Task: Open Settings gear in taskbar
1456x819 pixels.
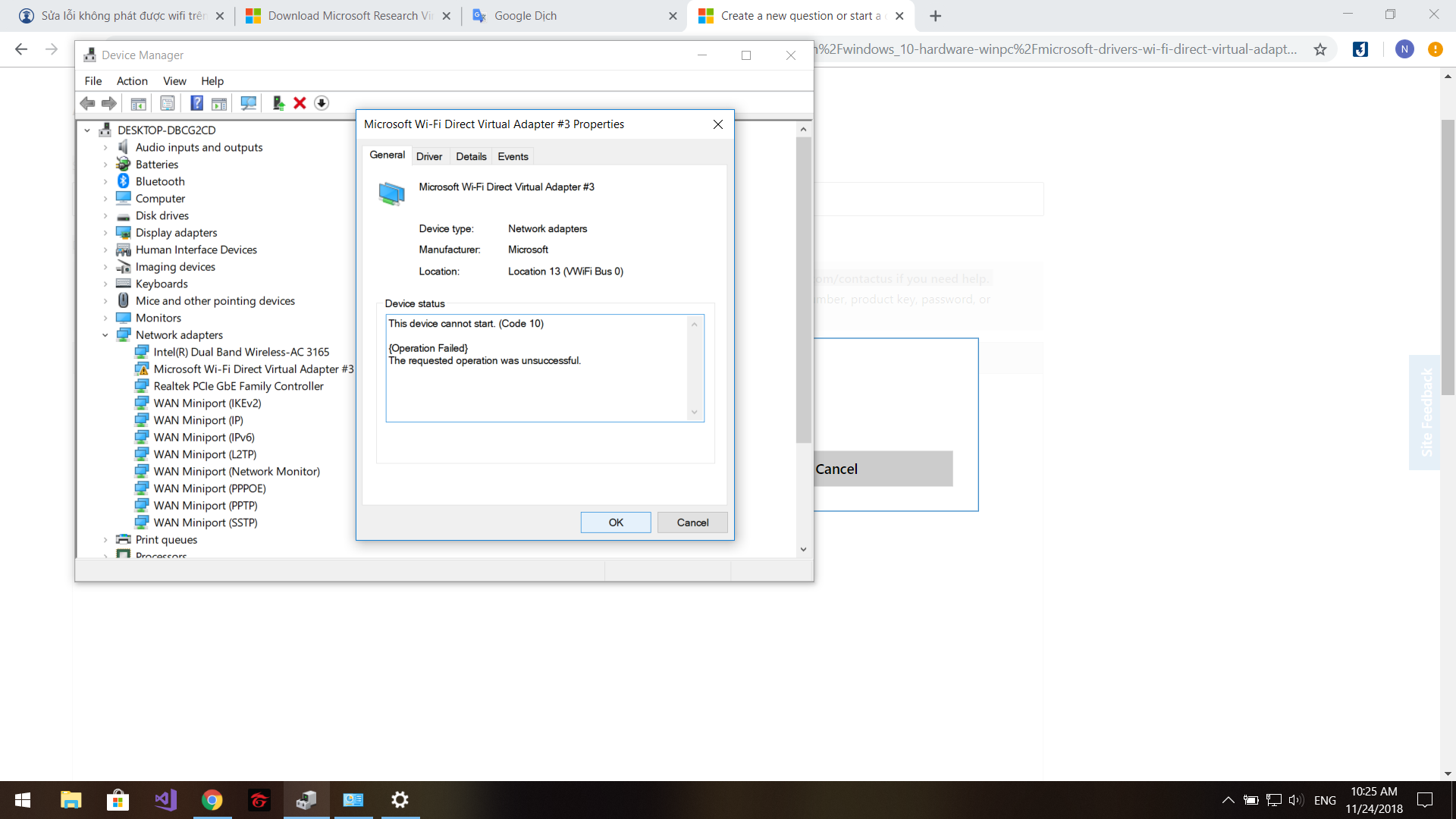Action: pyautogui.click(x=400, y=800)
